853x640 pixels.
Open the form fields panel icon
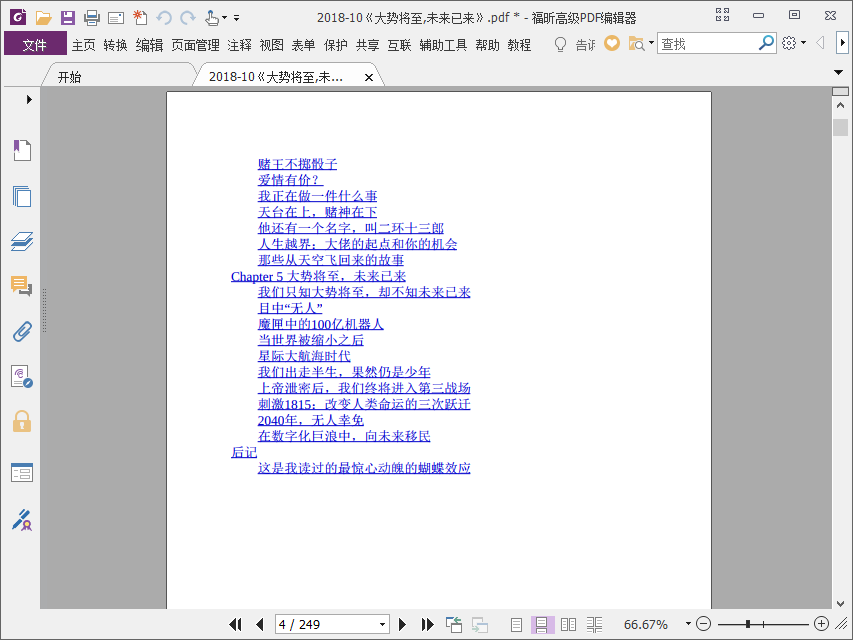point(22,472)
